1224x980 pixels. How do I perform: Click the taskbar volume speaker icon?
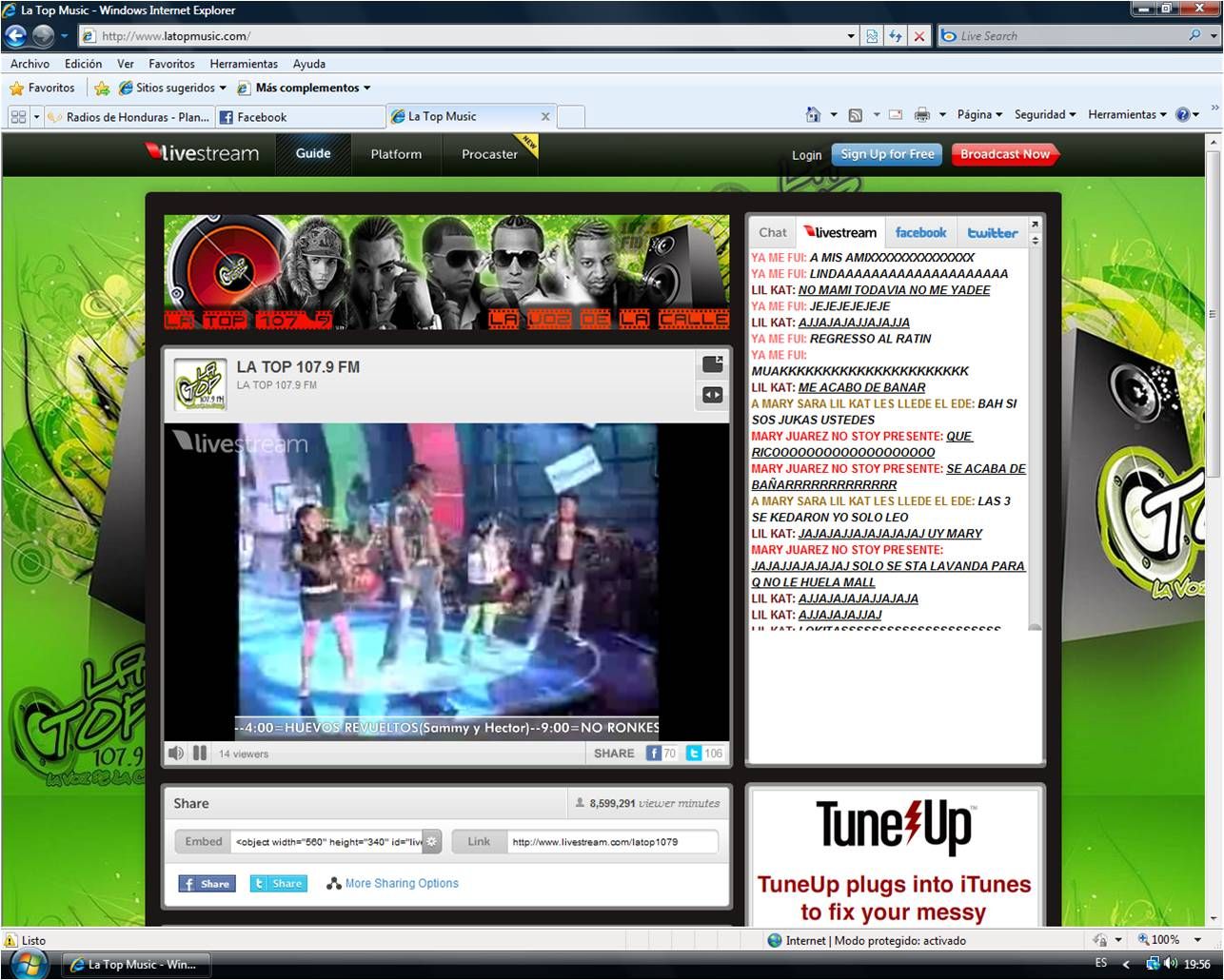1170,963
